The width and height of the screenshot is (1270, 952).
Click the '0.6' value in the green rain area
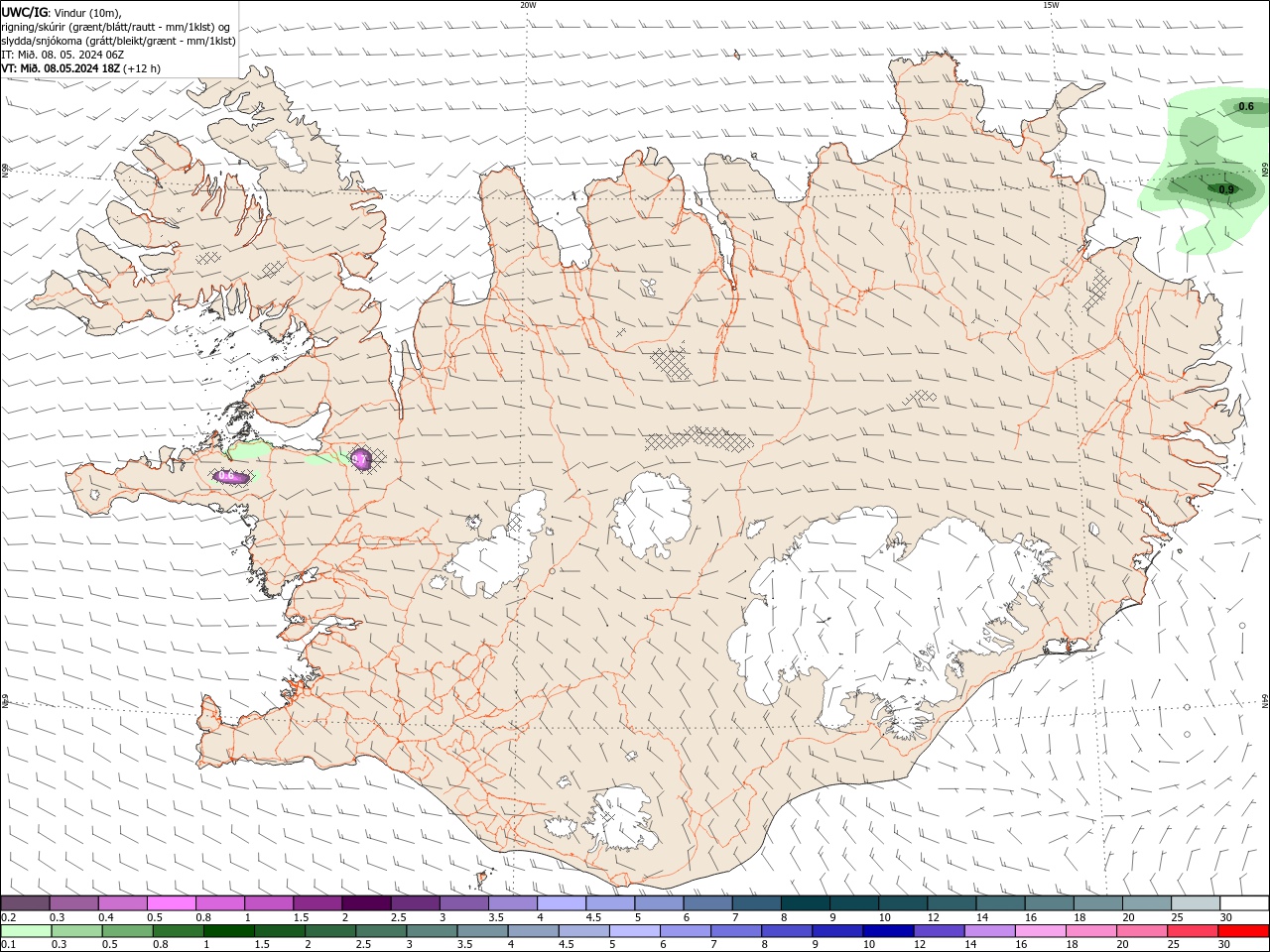[x=1246, y=106]
